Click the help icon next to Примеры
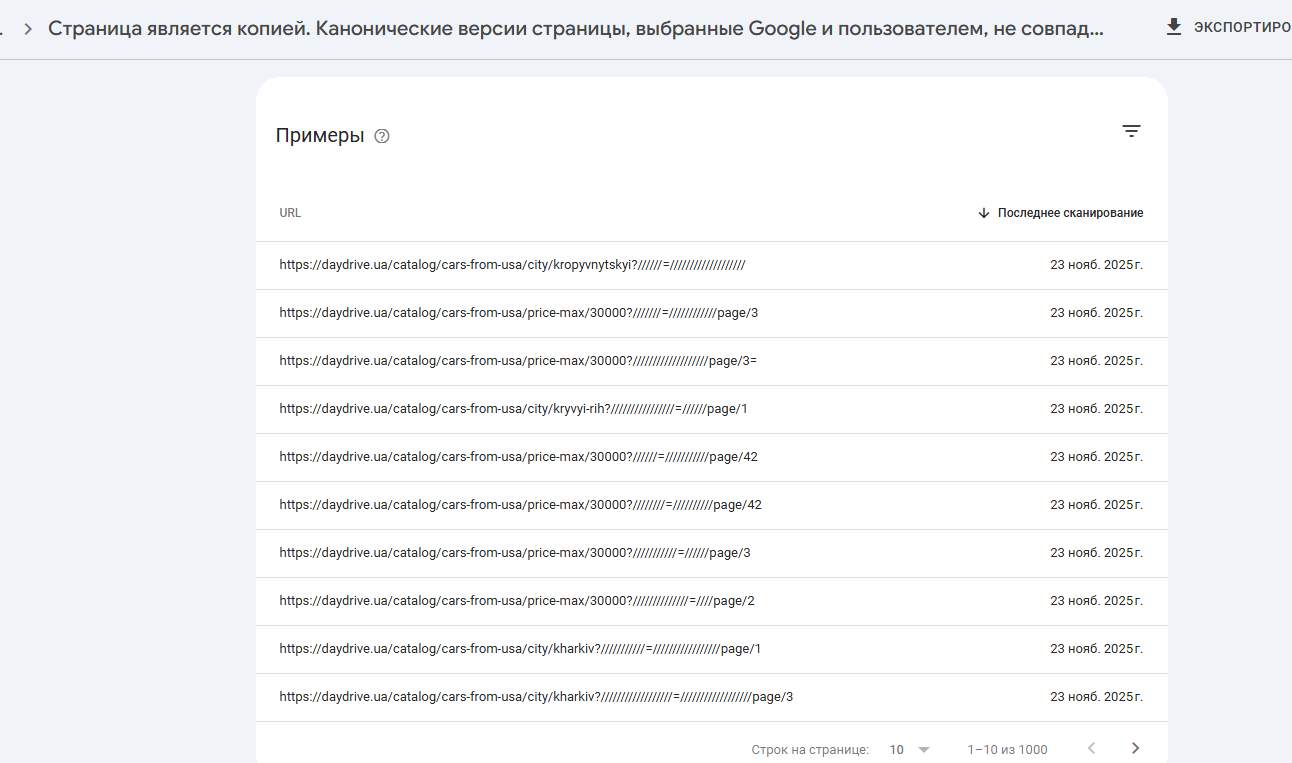 tap(382, 137)
